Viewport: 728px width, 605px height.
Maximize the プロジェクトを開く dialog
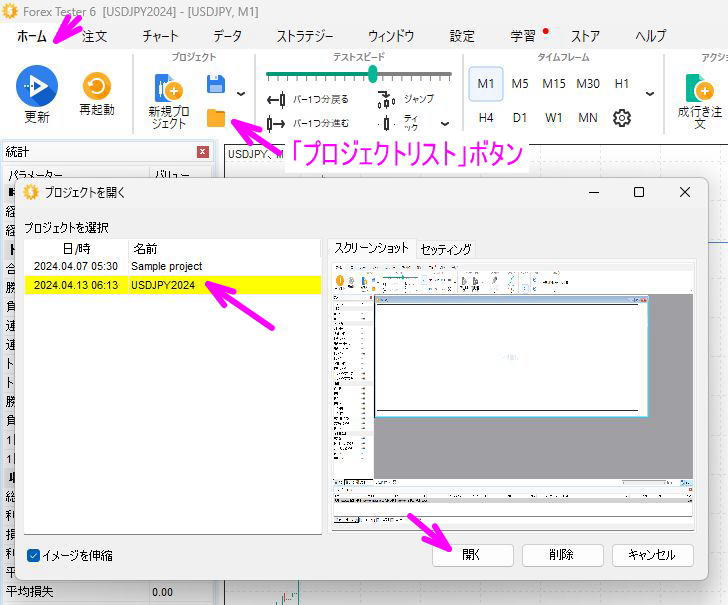[639, 192]
